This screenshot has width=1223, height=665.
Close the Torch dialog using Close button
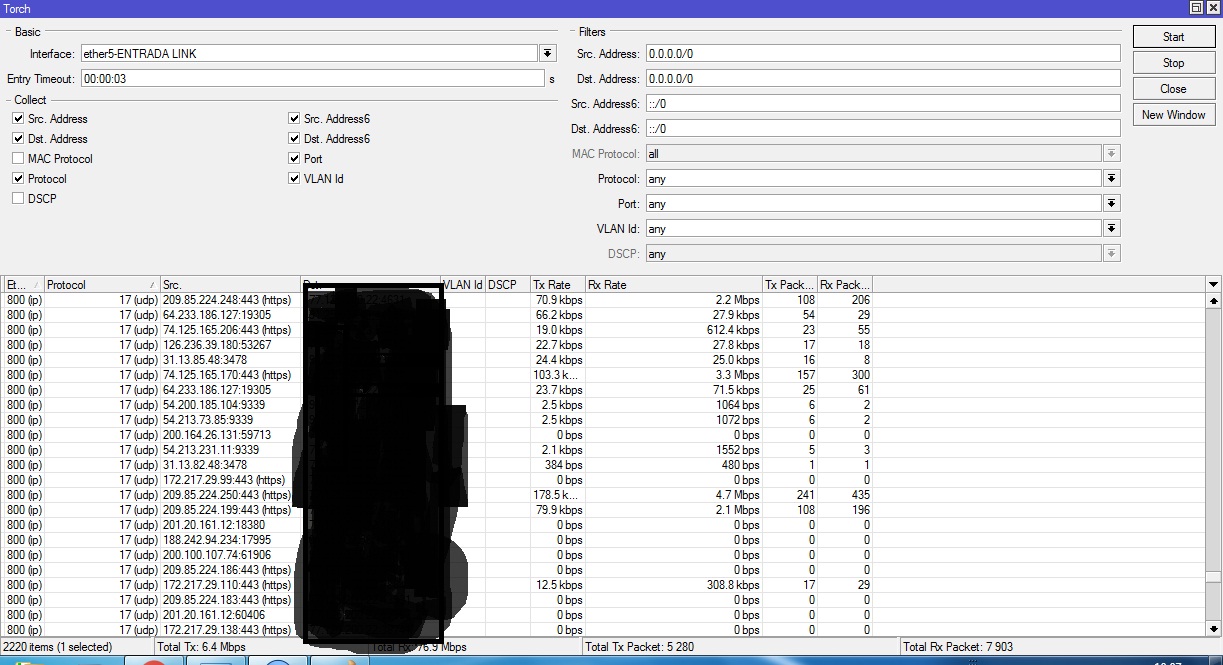[1173, 89]
